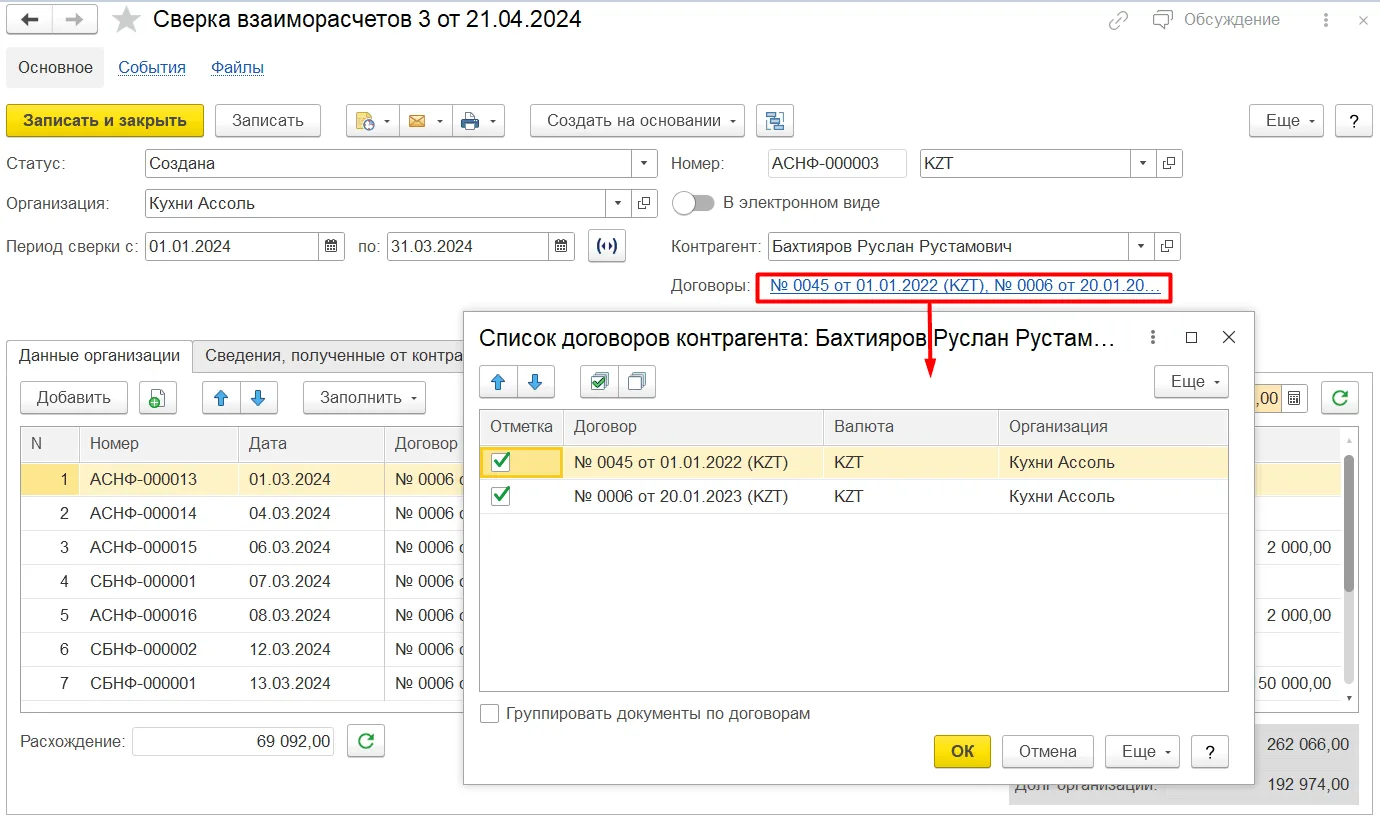The height and width of the screenshot is (825, 1380).
Task: Click green refresh button at table's right
Action: click(1340, 398)
